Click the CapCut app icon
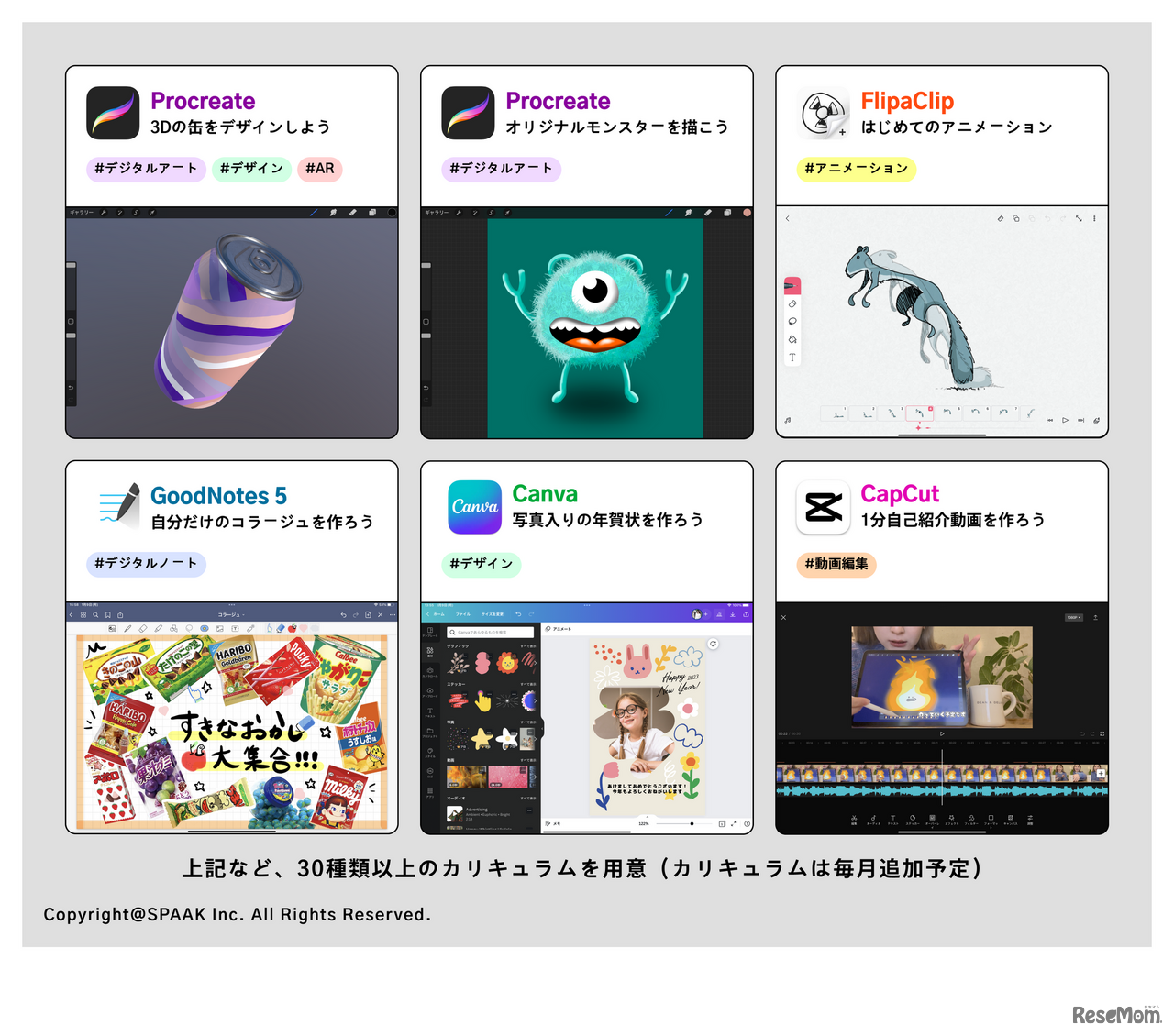The image size is (1174, 1036). [x=823, y=507]
